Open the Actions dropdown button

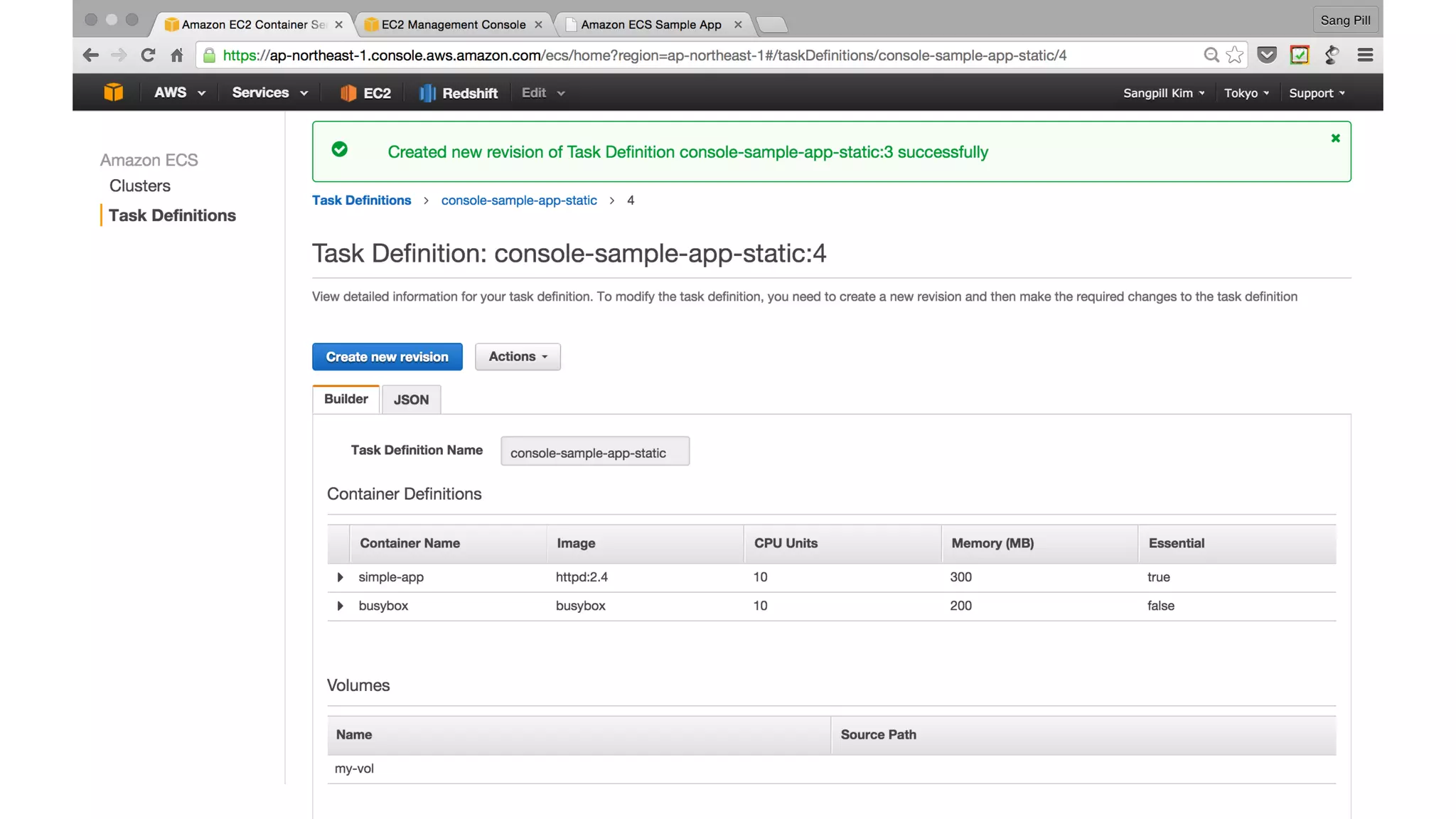(x=518, y=357)
